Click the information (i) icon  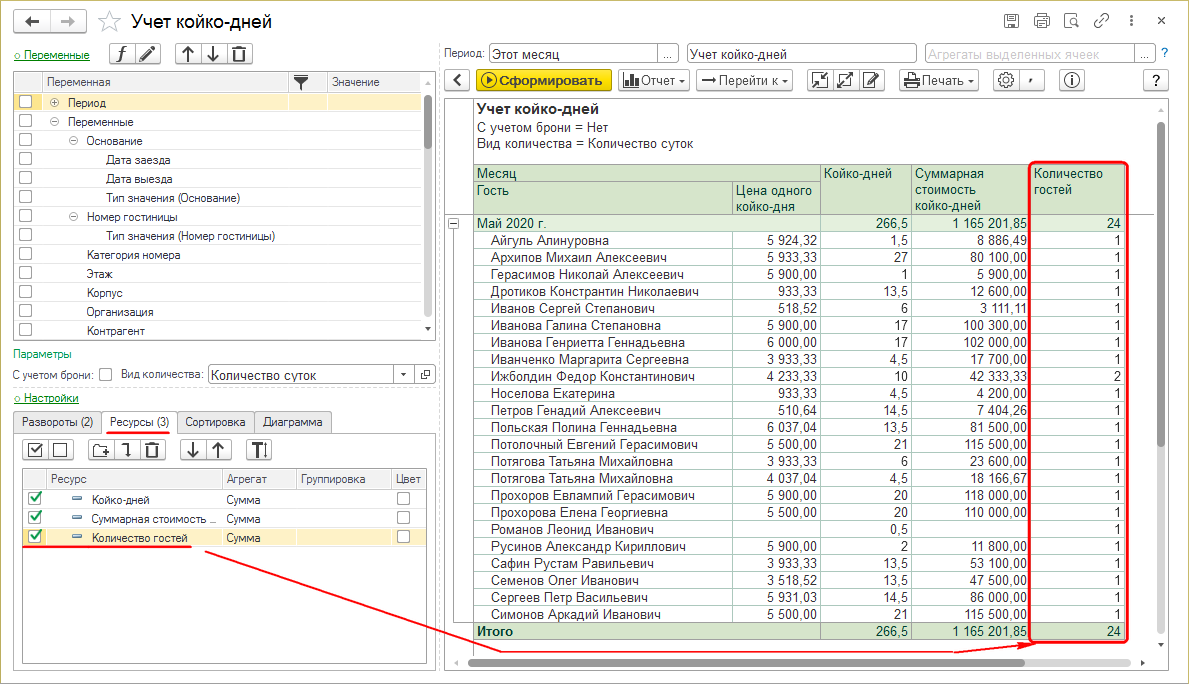click(x=1072, y=81)
